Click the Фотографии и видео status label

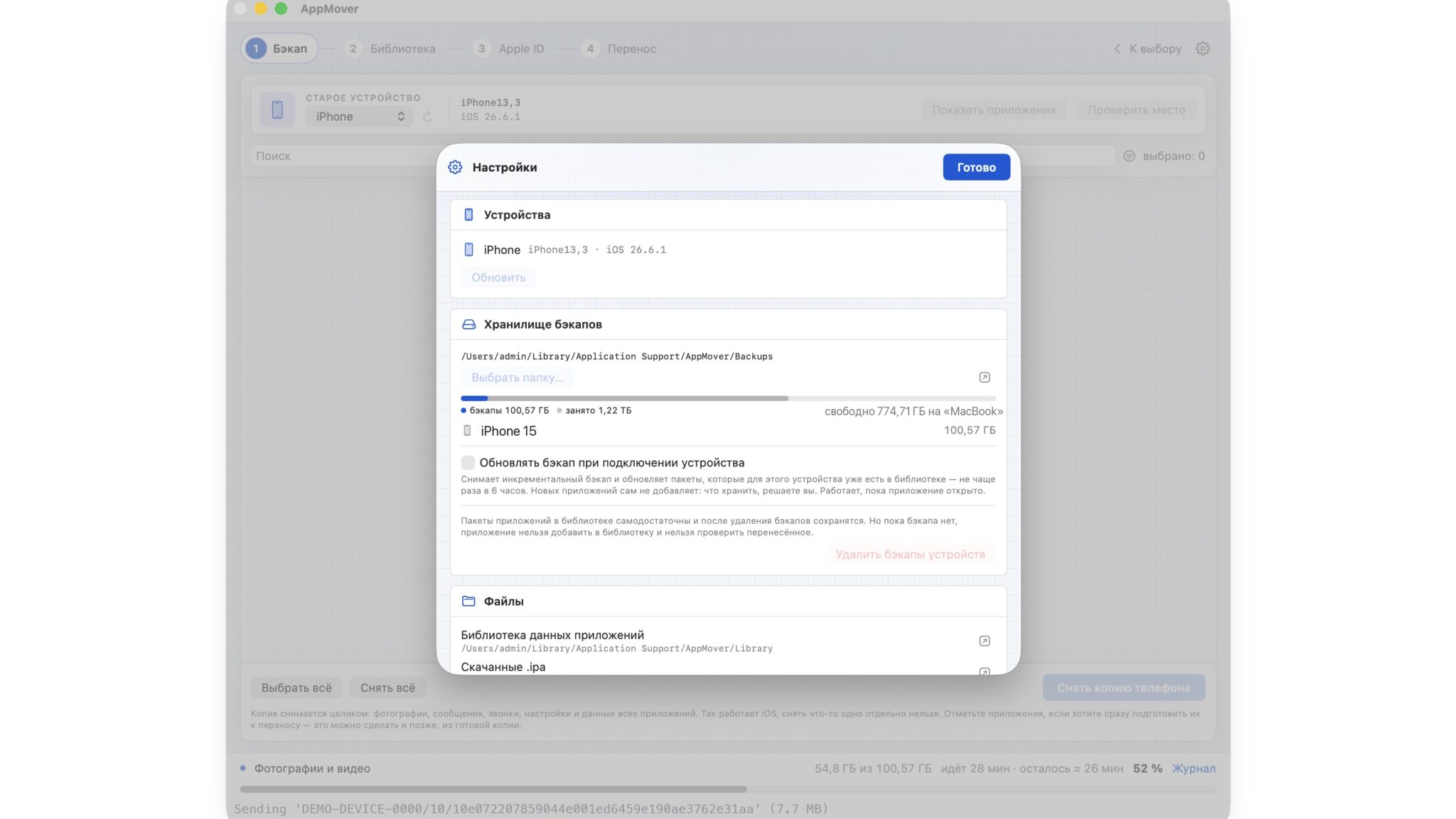coord(312,769)
